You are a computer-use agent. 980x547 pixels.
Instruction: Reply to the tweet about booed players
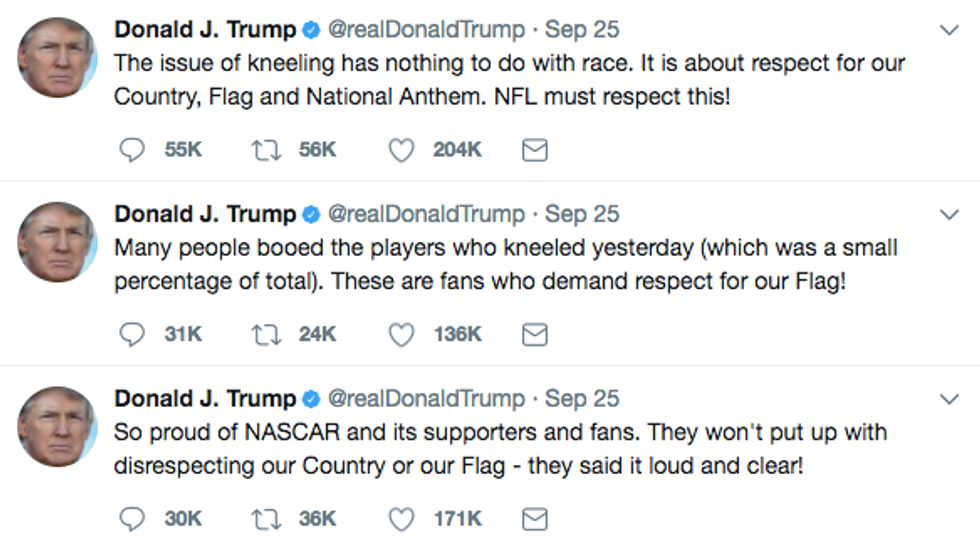(x=132, y=334)
